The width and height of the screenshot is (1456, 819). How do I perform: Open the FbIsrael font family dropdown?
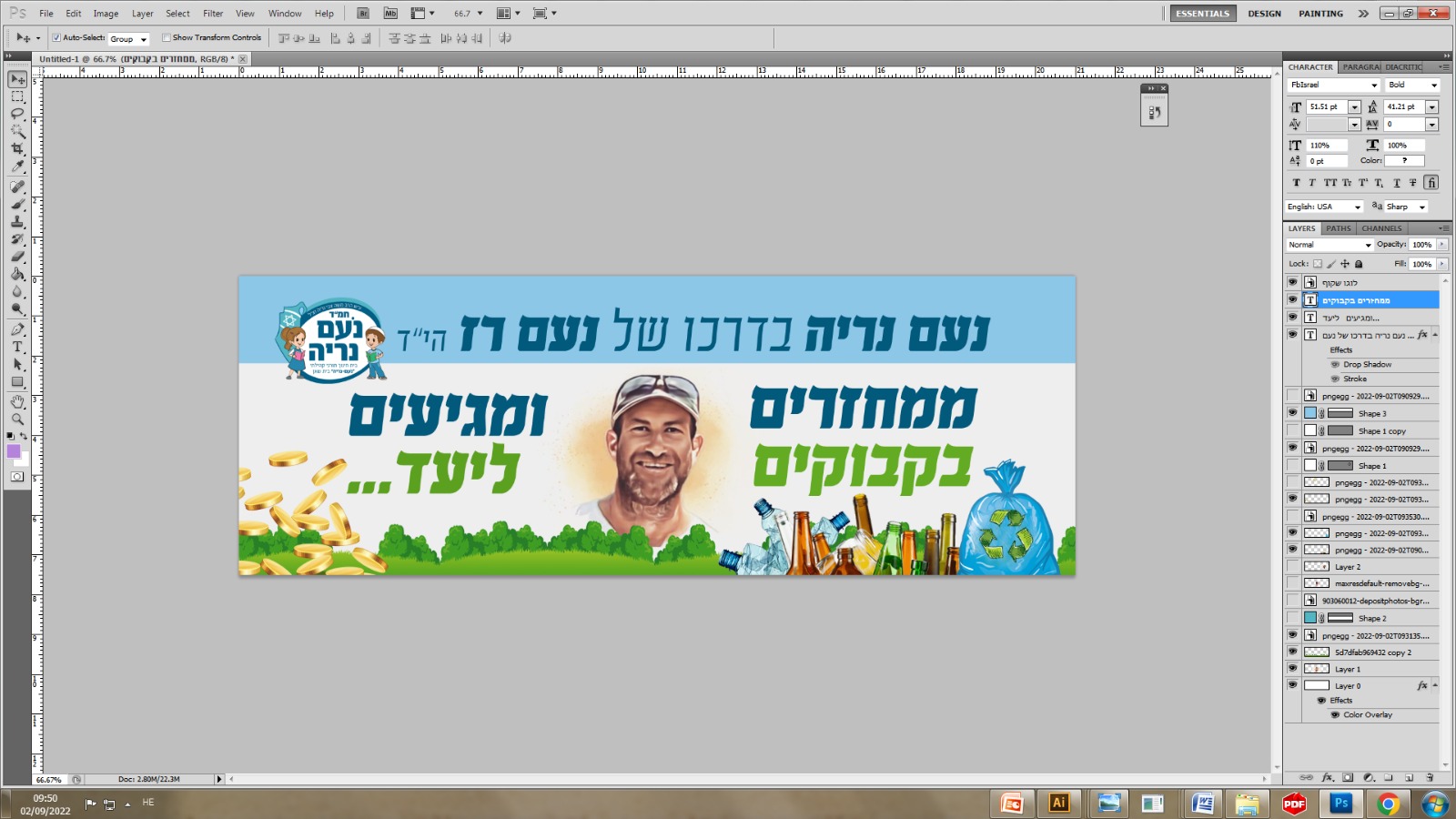click(1333, 86)
